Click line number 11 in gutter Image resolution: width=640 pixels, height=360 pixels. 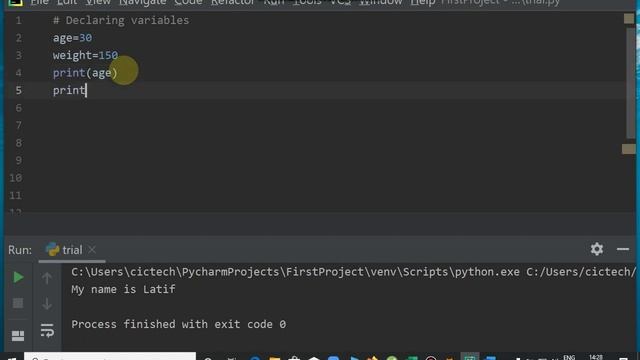(x=15, y=196)
